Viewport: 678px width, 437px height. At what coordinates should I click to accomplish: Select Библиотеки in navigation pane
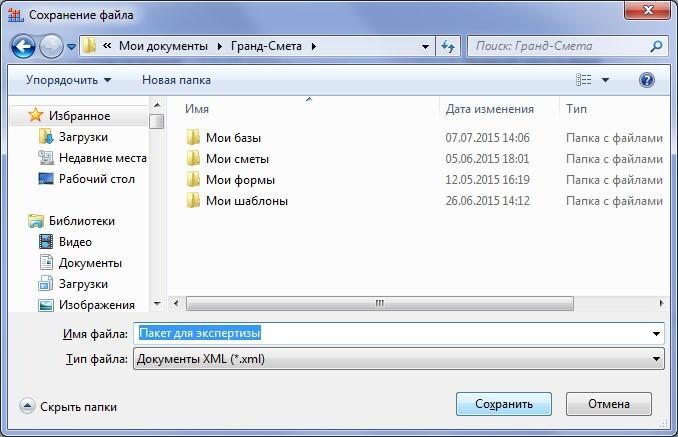[x=82, y=221]
